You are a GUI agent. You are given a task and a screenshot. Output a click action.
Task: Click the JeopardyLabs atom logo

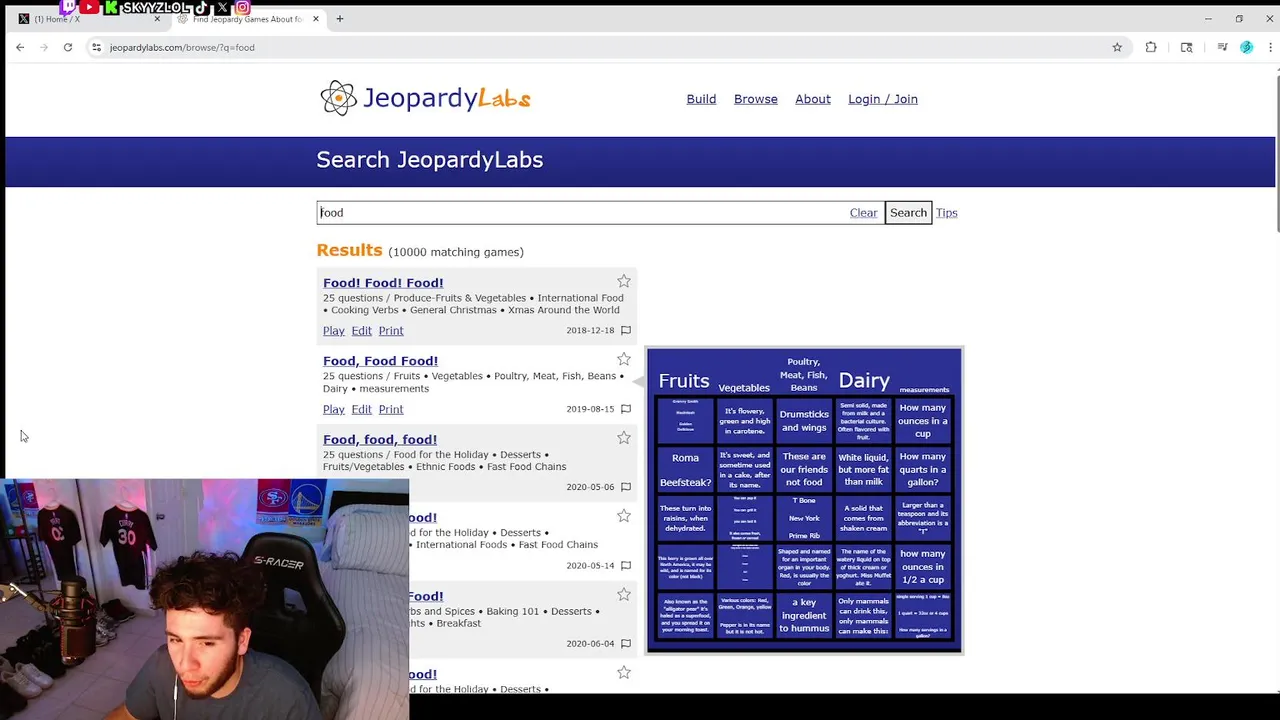(338, 98)
